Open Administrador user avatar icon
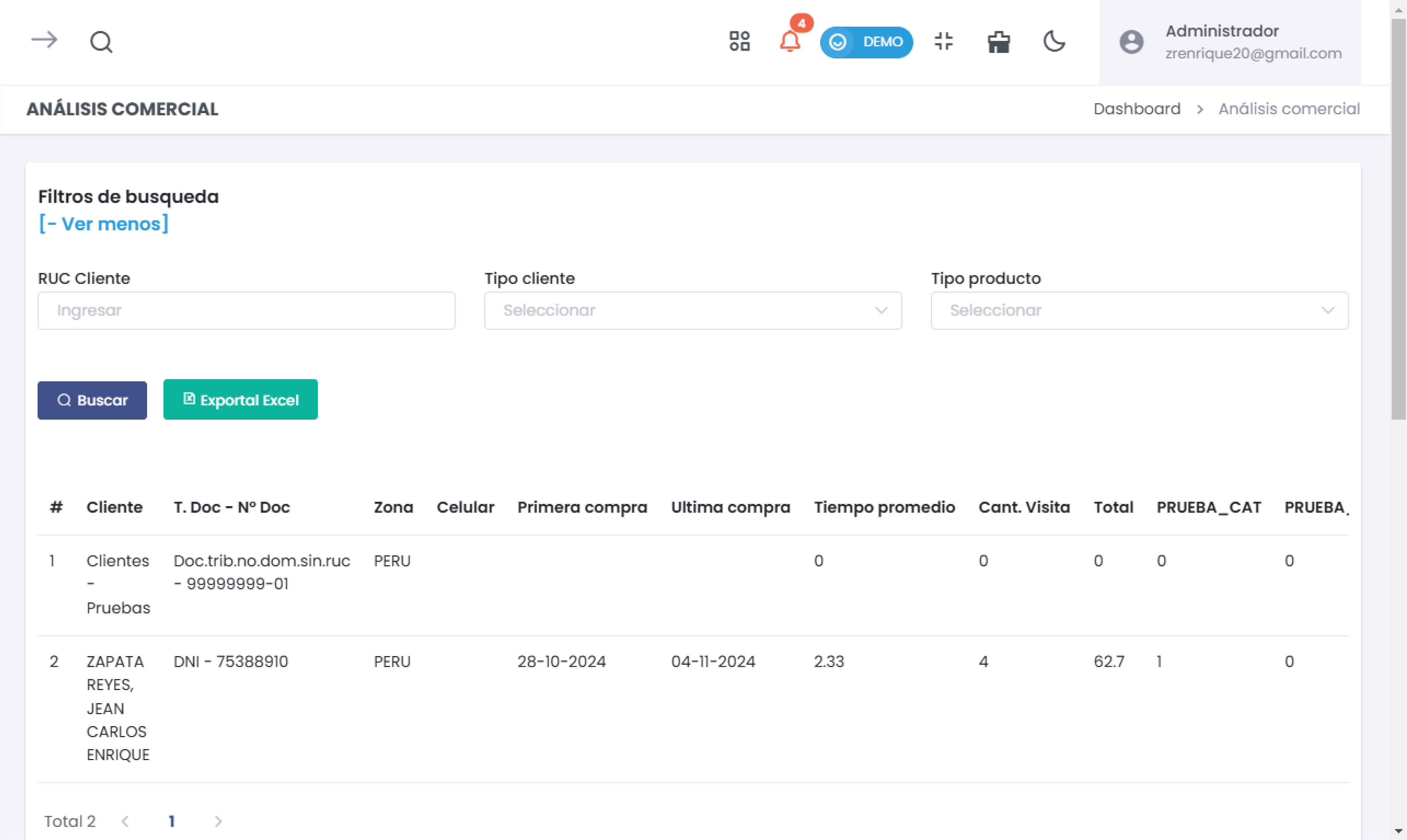This screenshot has height=840, width=1407. click(1132, 42)
